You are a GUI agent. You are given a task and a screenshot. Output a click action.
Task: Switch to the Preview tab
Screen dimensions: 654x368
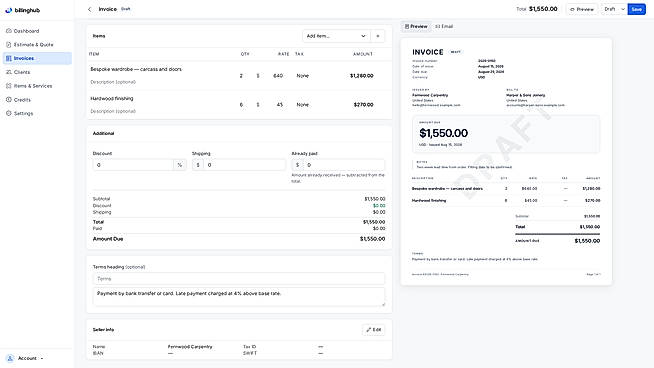(x=416, y=26)
